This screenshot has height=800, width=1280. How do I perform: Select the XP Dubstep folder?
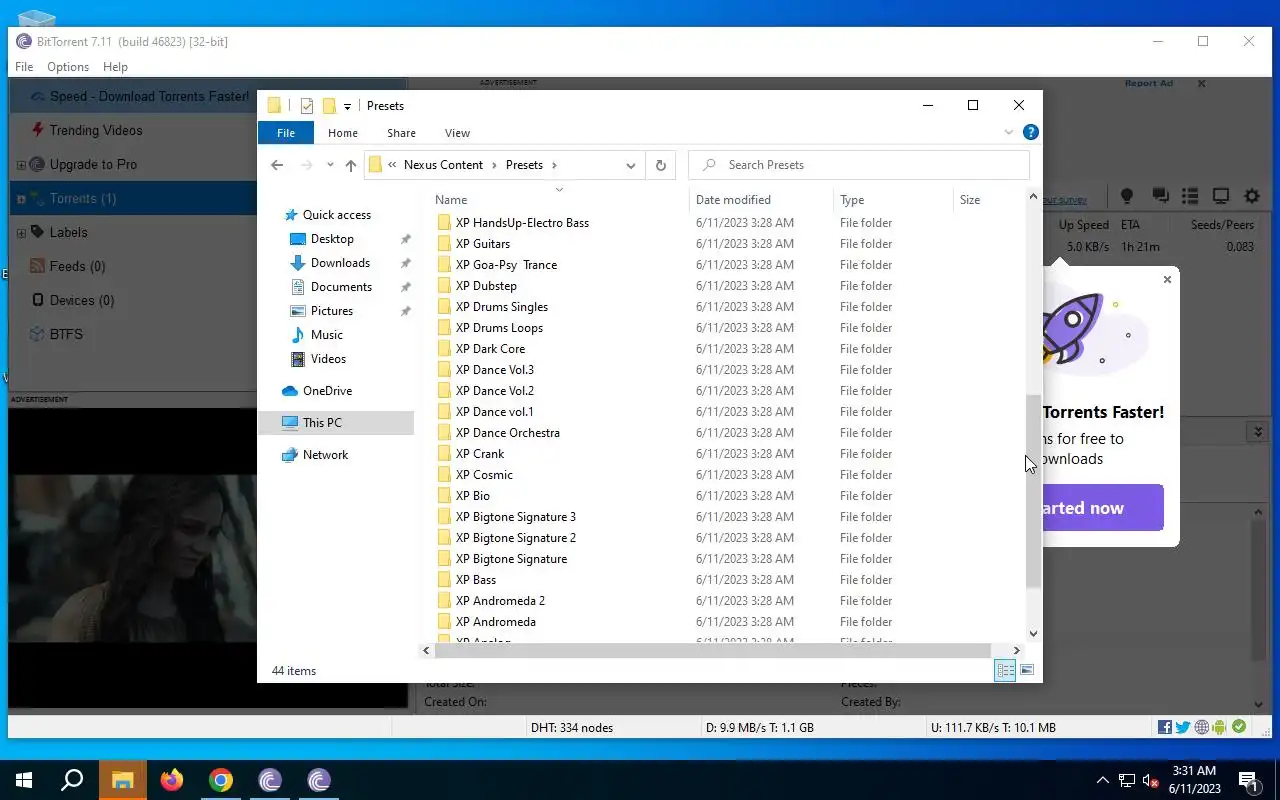[x=486, y=286]
